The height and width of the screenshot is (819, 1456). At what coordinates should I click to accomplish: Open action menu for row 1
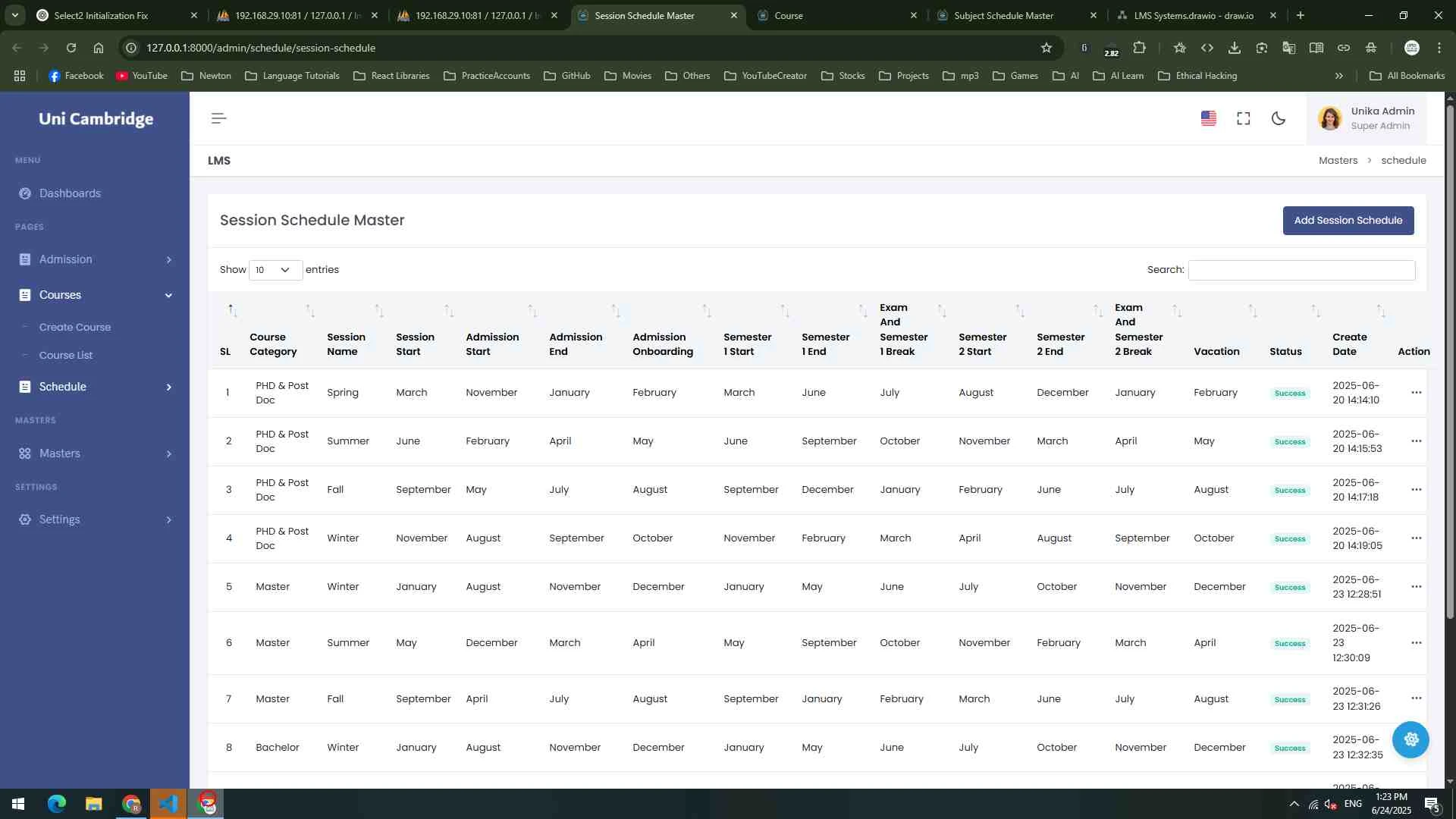[x=1416, y=393]
